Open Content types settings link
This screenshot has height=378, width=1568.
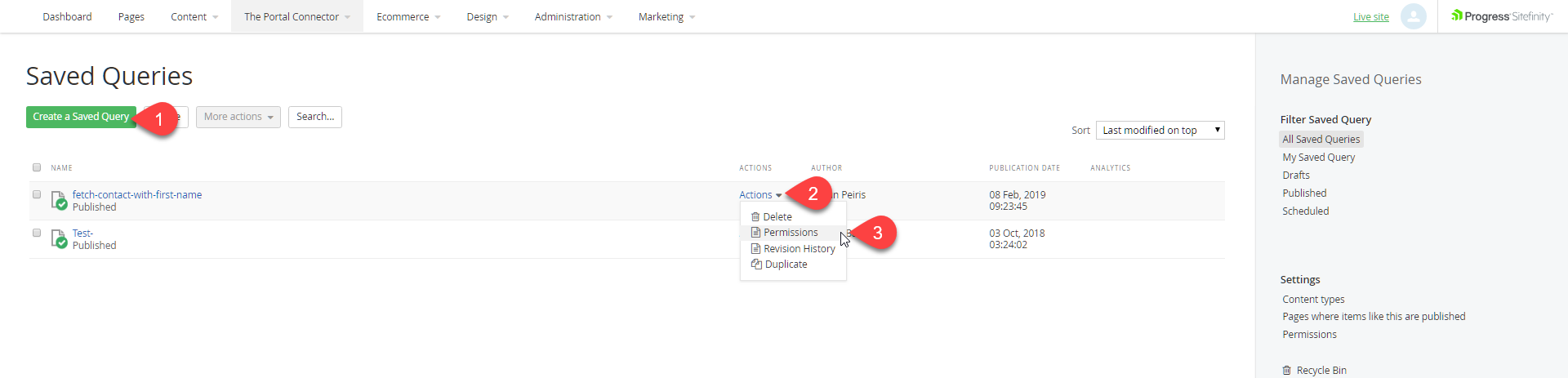click(1313, 300)
